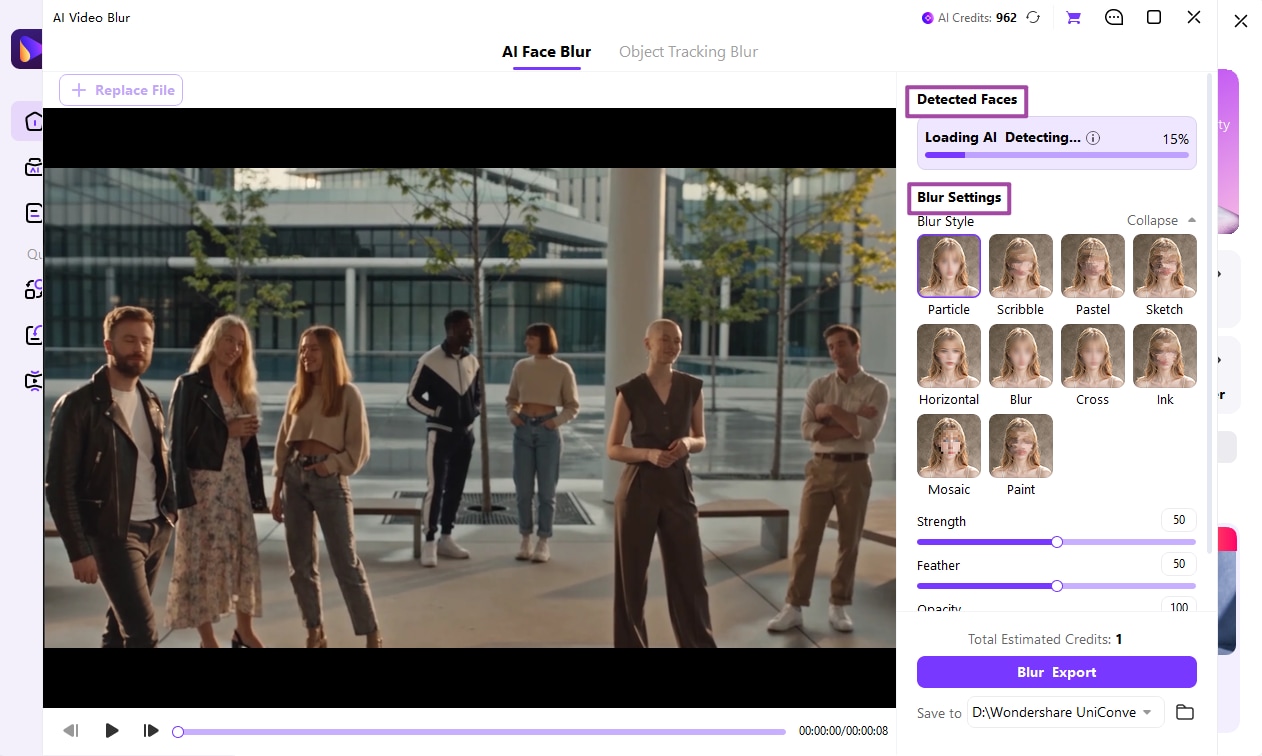Screen dimensions: 1262x756
Task: Open the shopping cart to buy credits
Action: coord(1074,17)
